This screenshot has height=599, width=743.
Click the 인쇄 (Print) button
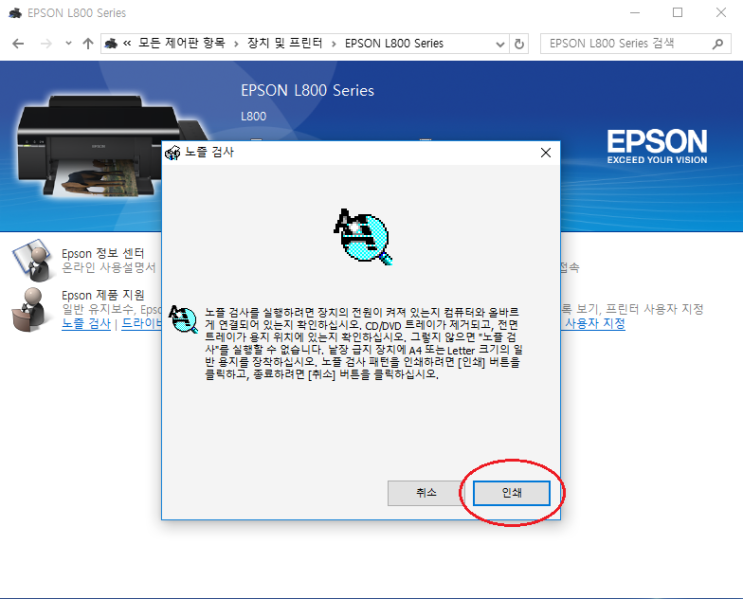point(512,493)
